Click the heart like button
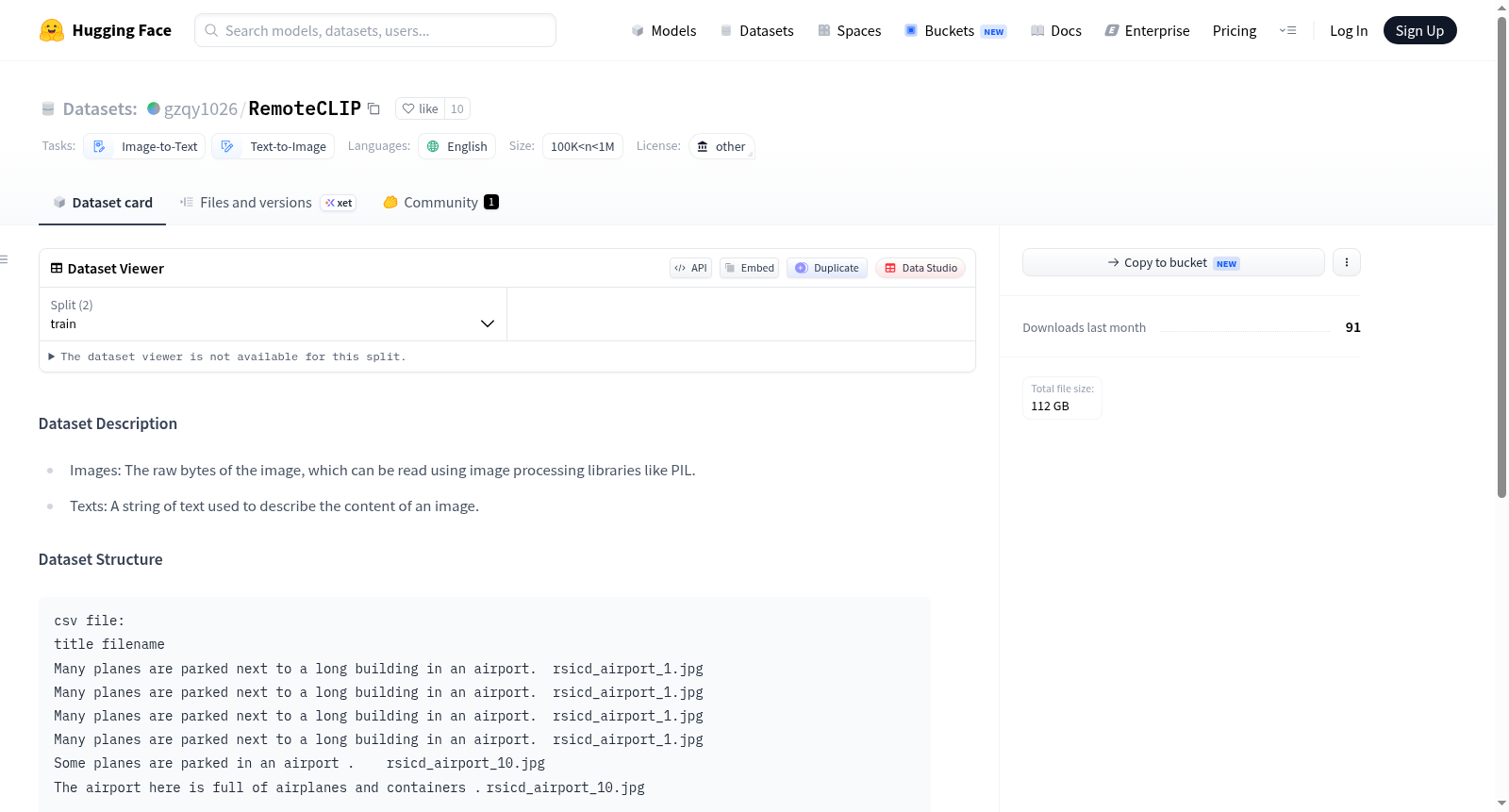Image resolution: width=1509 pixels, height=812 pixels. pos(420,108)
